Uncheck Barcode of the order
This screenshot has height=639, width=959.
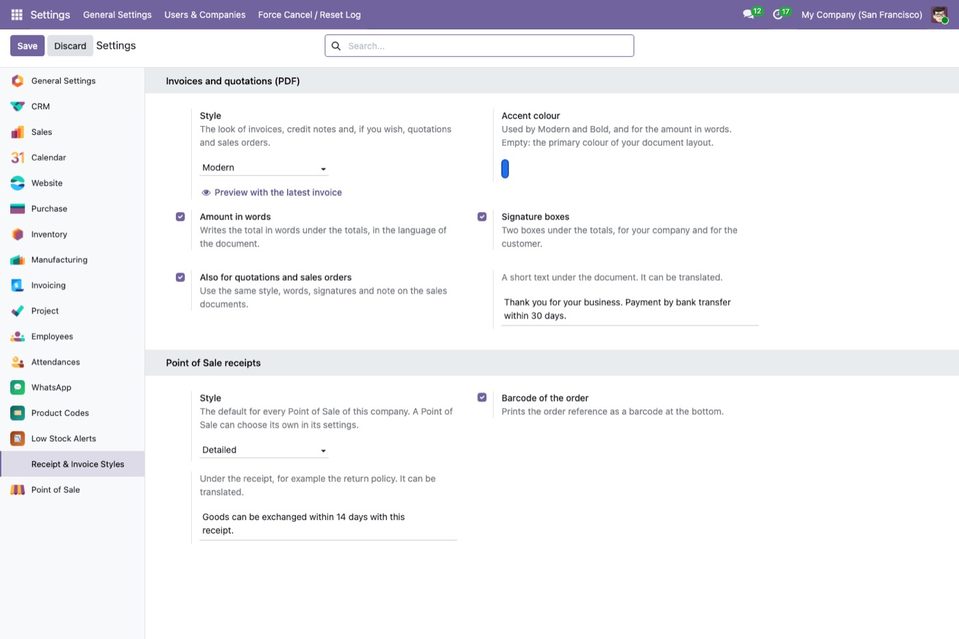[x=482, y=397]
